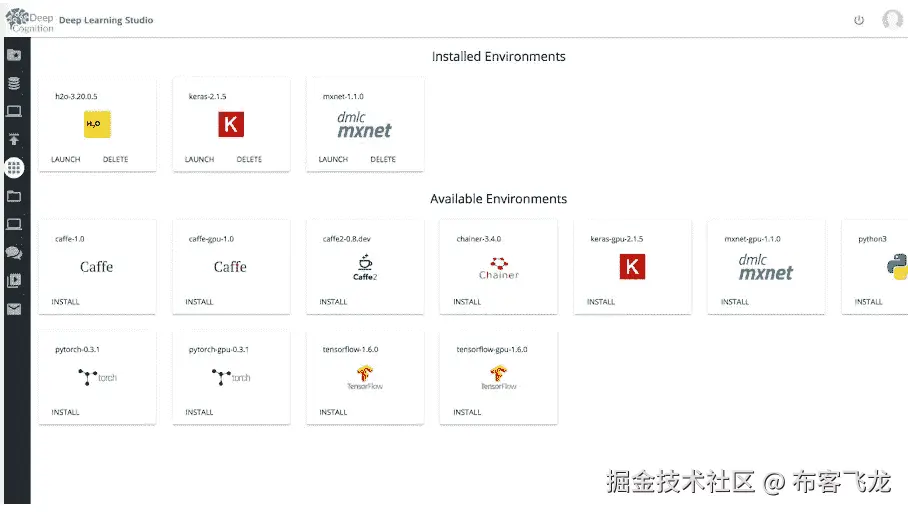Click the Keras logo on keras-2.1.5 card
The width and height of the screenshot is (908, 512).
(x=231, y=124)
